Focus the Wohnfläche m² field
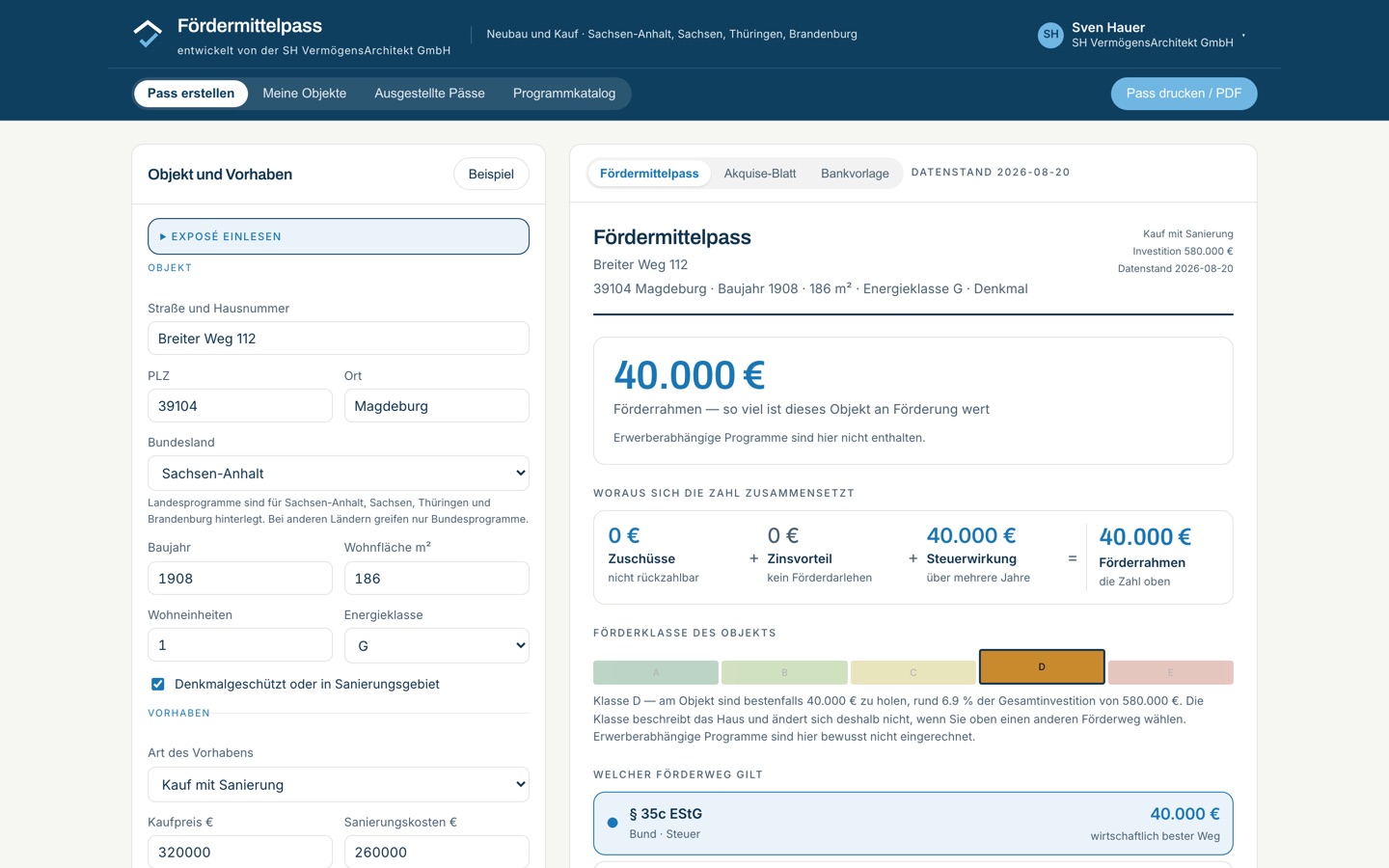 pos(437,579)
